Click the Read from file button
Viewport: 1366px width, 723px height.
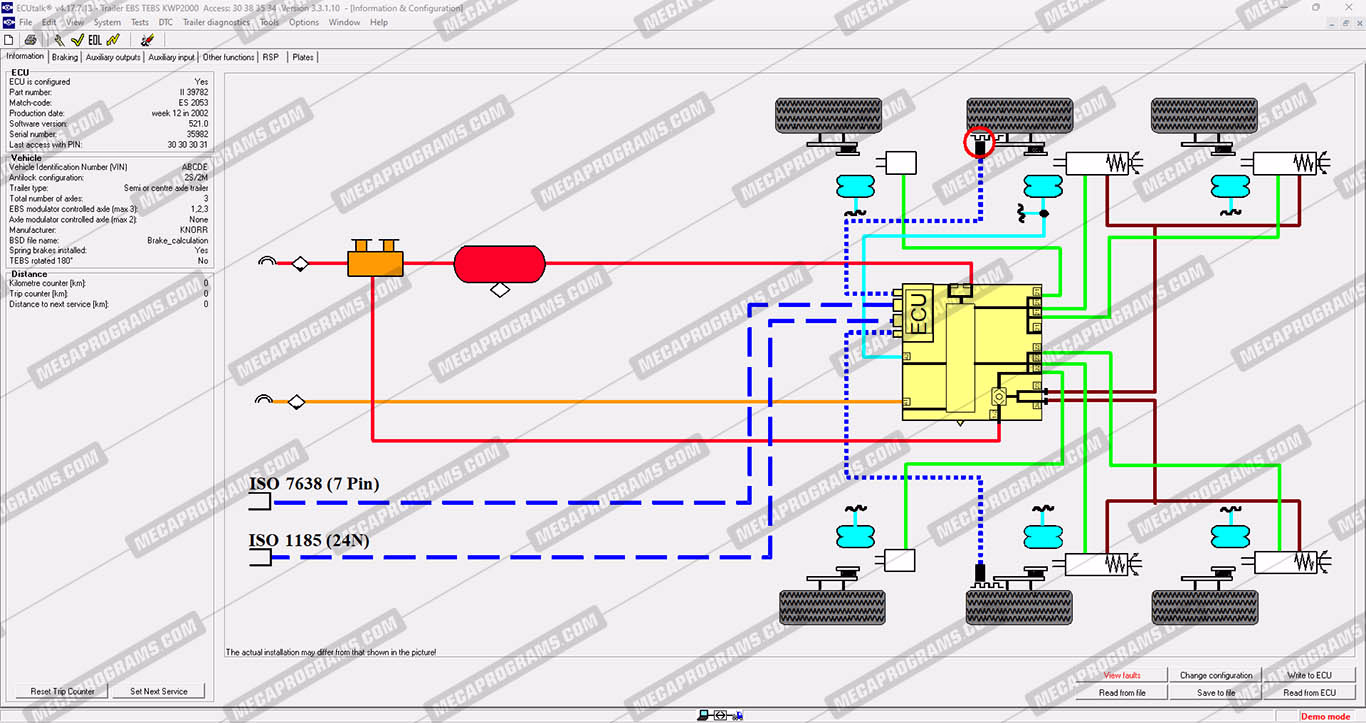click(1122, 692)
